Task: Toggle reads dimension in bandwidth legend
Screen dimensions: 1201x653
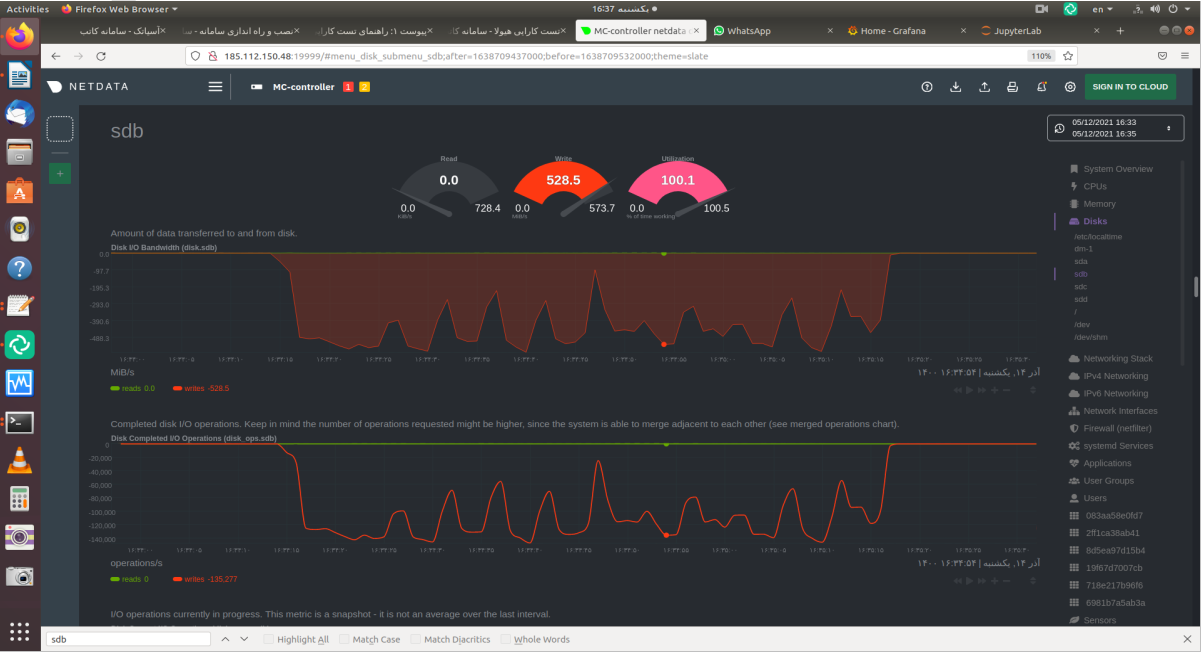Action: (133, 388)
